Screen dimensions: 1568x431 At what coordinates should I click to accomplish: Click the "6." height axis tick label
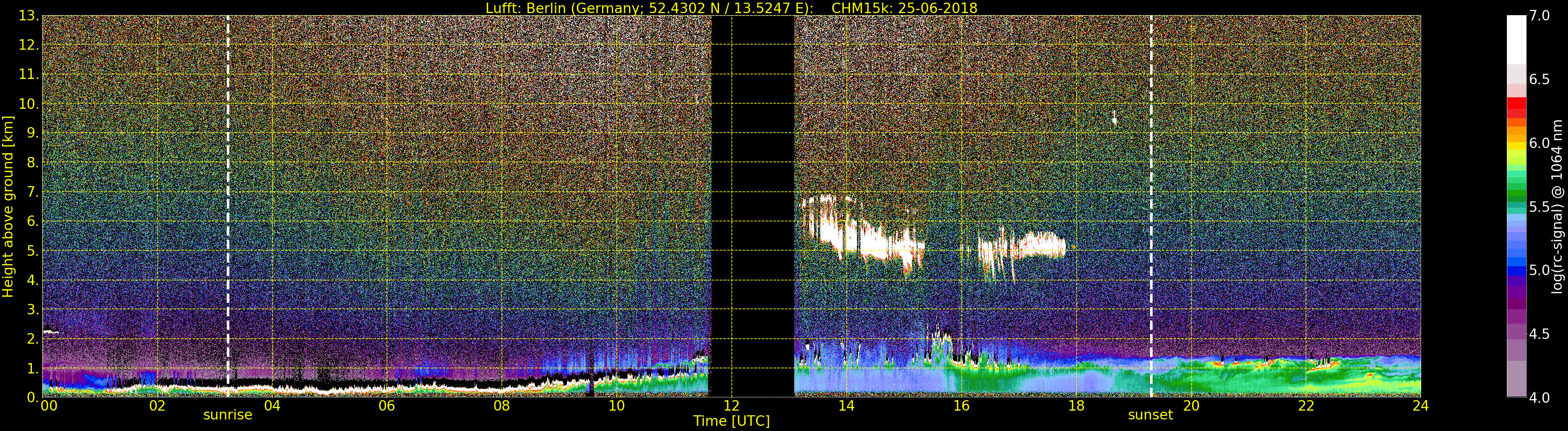pyautogui.click(x=33, y=221)
